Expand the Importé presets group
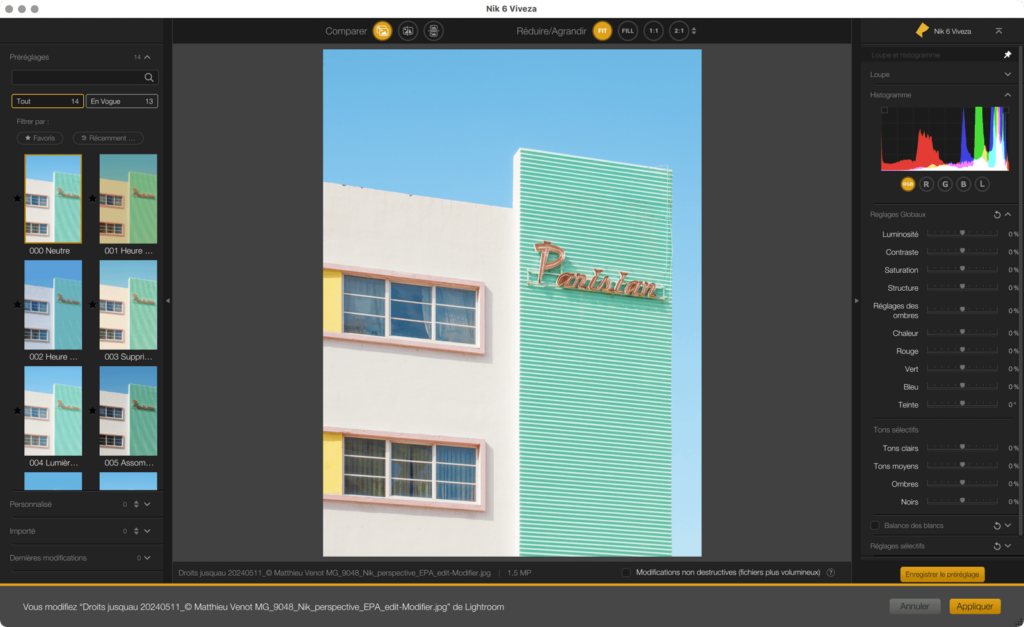 [148, 531]
